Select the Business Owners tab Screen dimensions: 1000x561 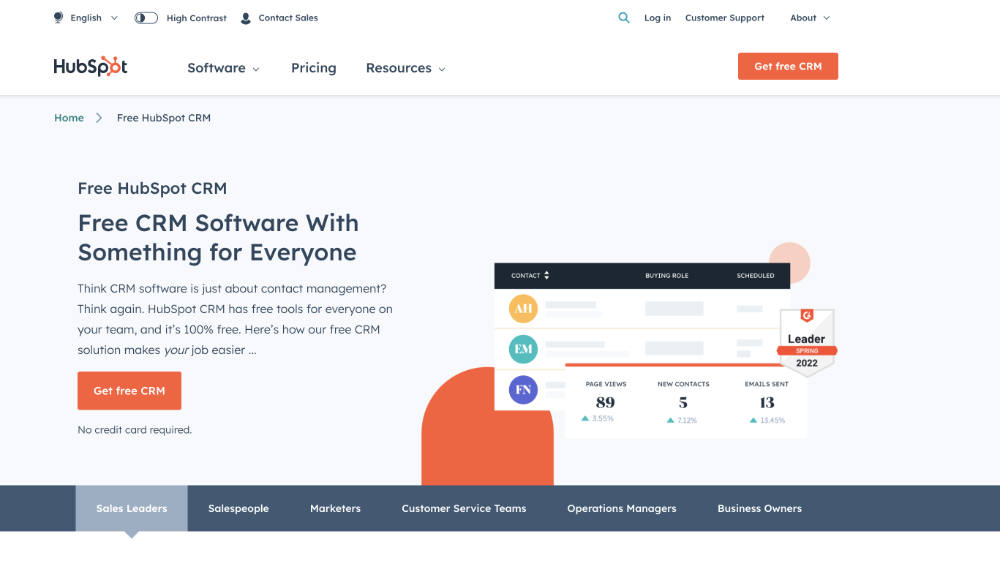point(760,508)
